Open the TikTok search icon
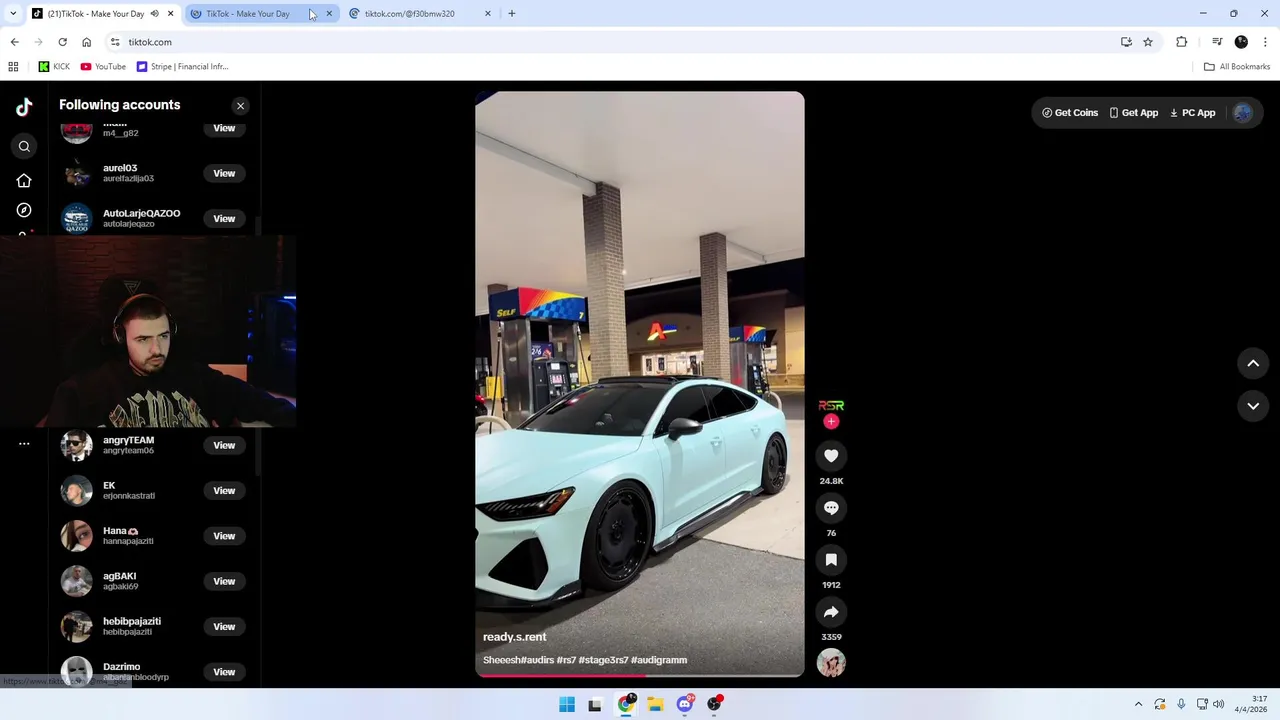Image resolution: width=1280 pixels, height=720 pixels. pos(24,146)
